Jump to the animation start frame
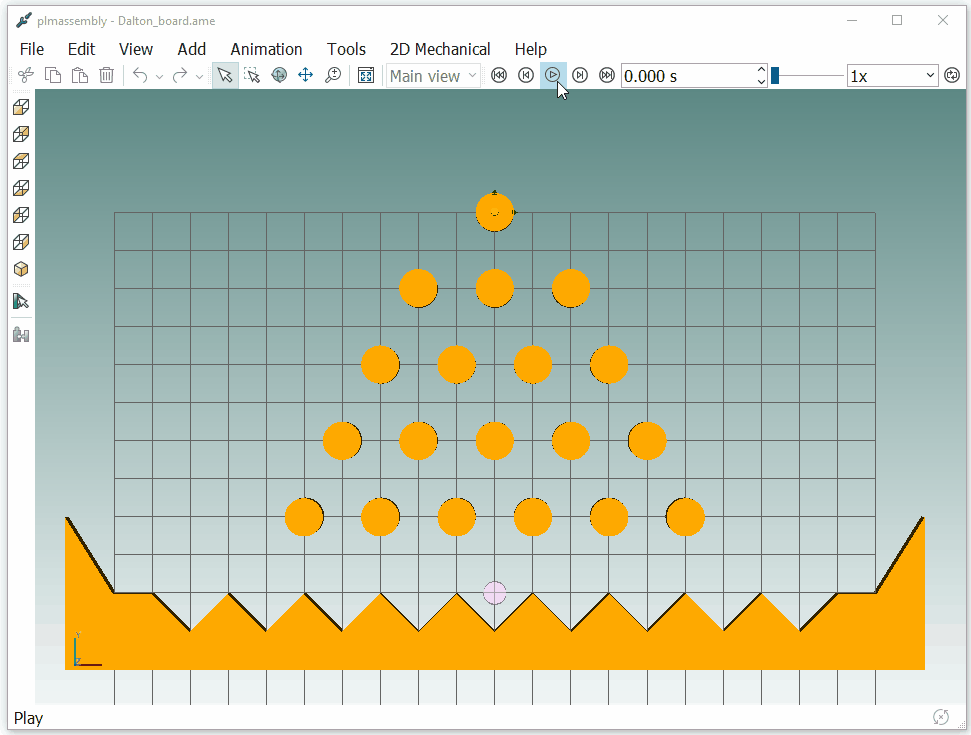The image size is (971, 735). coord(499,74)
